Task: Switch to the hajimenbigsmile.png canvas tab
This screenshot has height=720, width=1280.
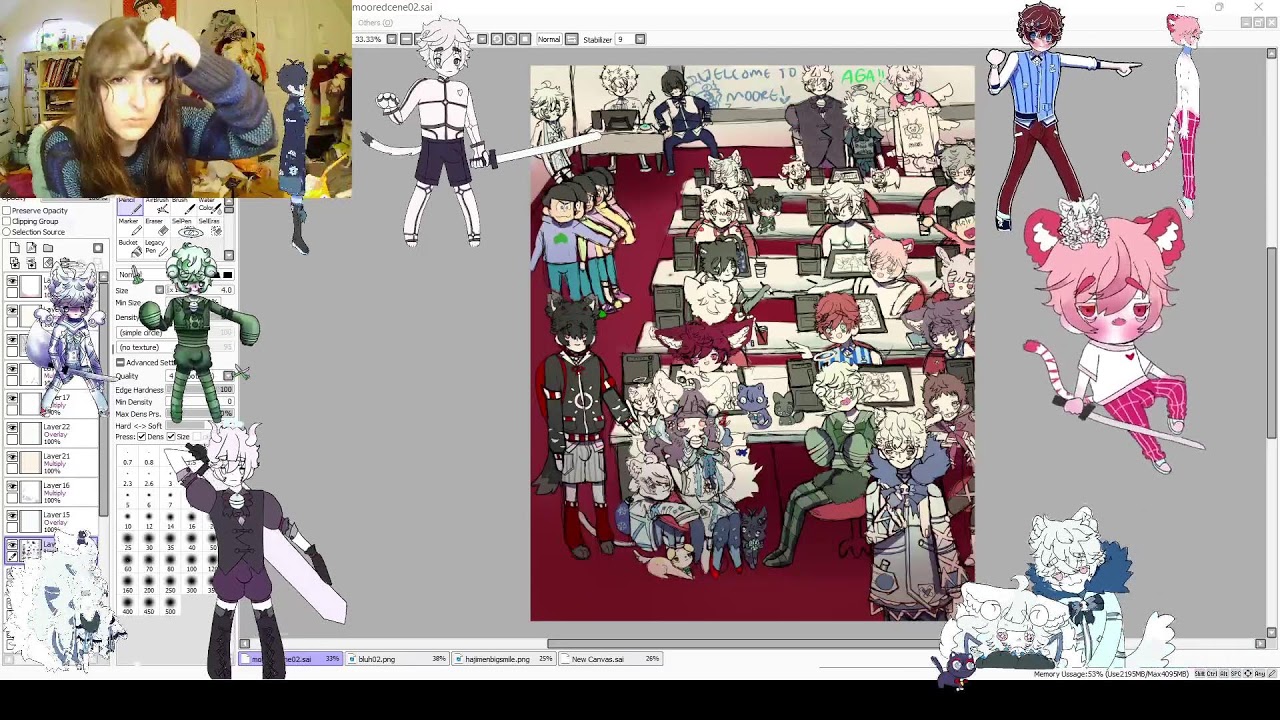Action: [x=503, y=659]
